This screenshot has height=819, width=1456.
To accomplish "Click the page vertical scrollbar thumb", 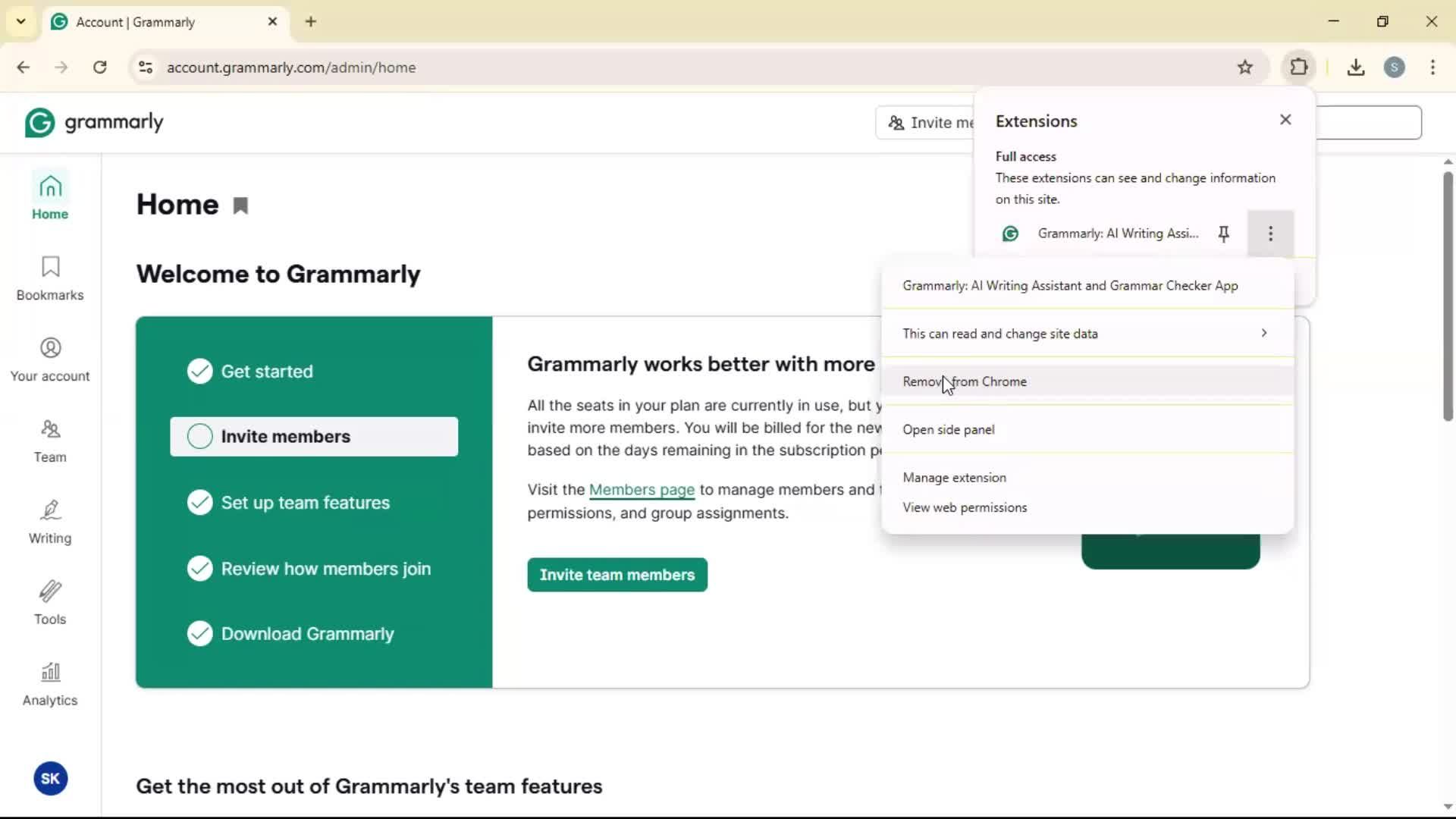I will point(1448,296).
